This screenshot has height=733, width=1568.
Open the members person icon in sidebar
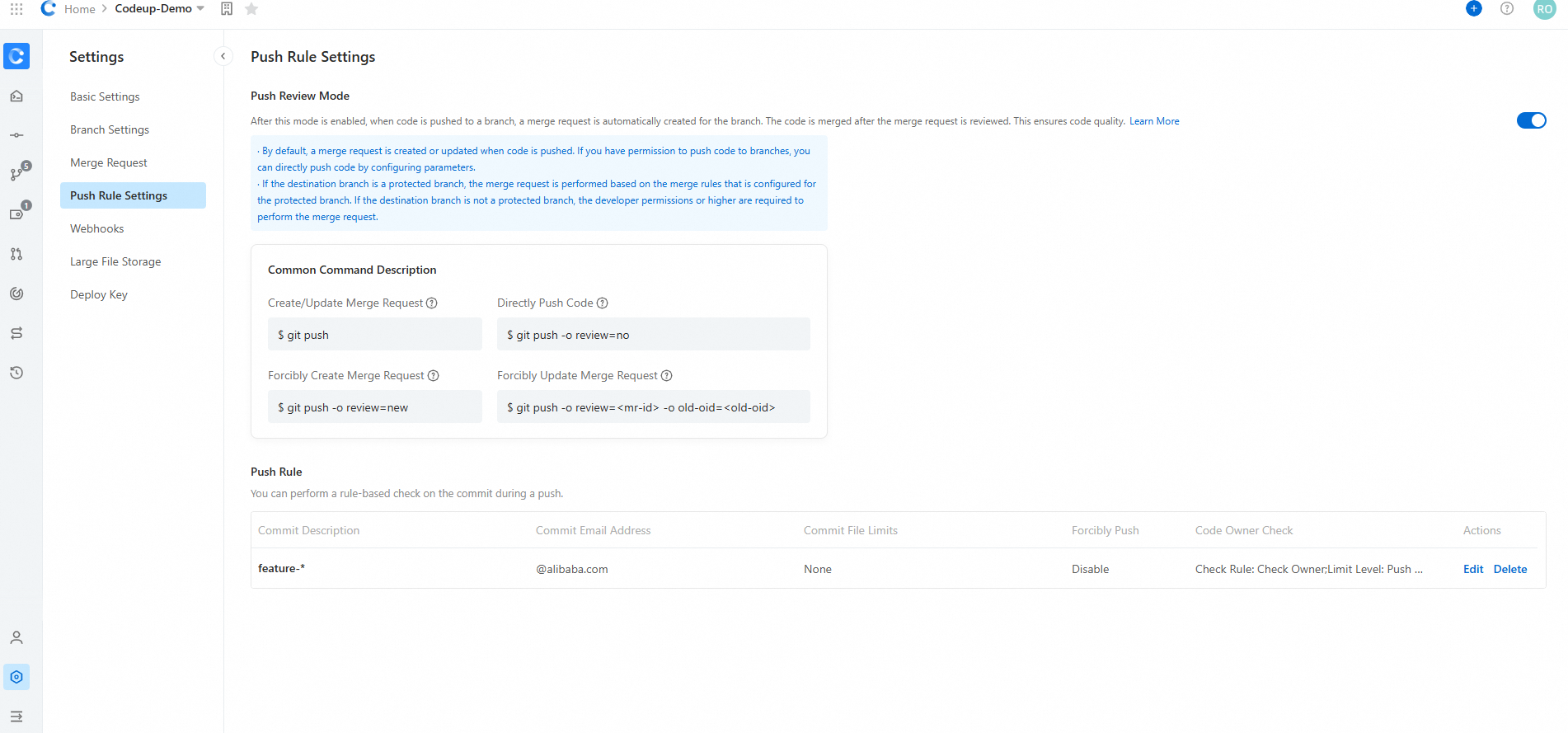pos(16,637)
